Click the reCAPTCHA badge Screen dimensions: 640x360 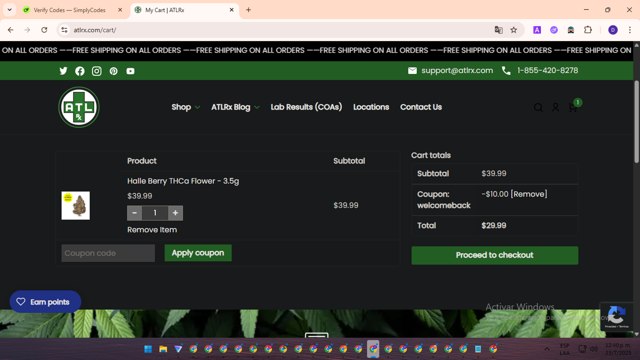tap(616, 316)
